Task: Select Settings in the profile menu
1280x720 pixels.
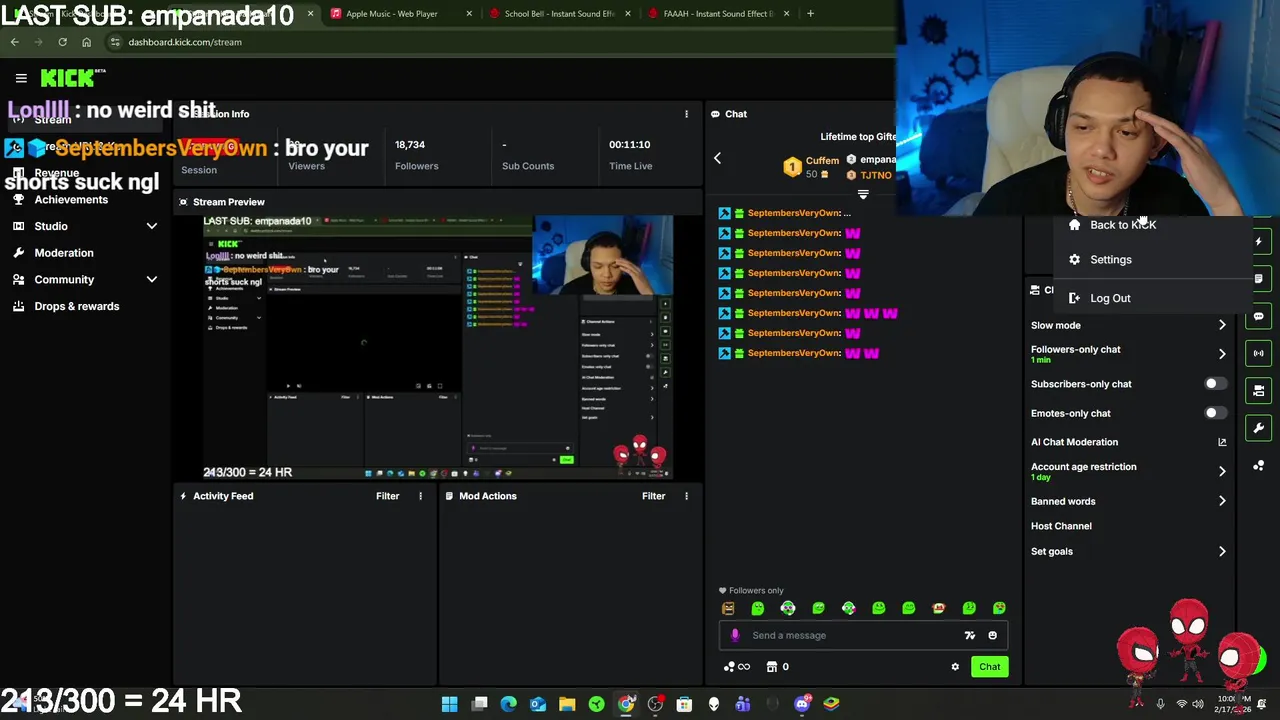Action: [x=1110, y=260]
